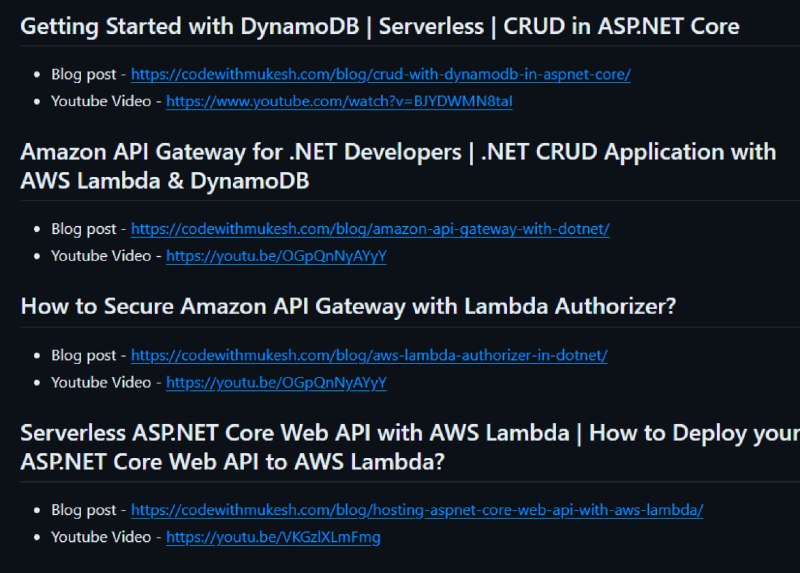Click the Getting Started with DynamoDB heading
800x573 pixels.
click(380, 27)
